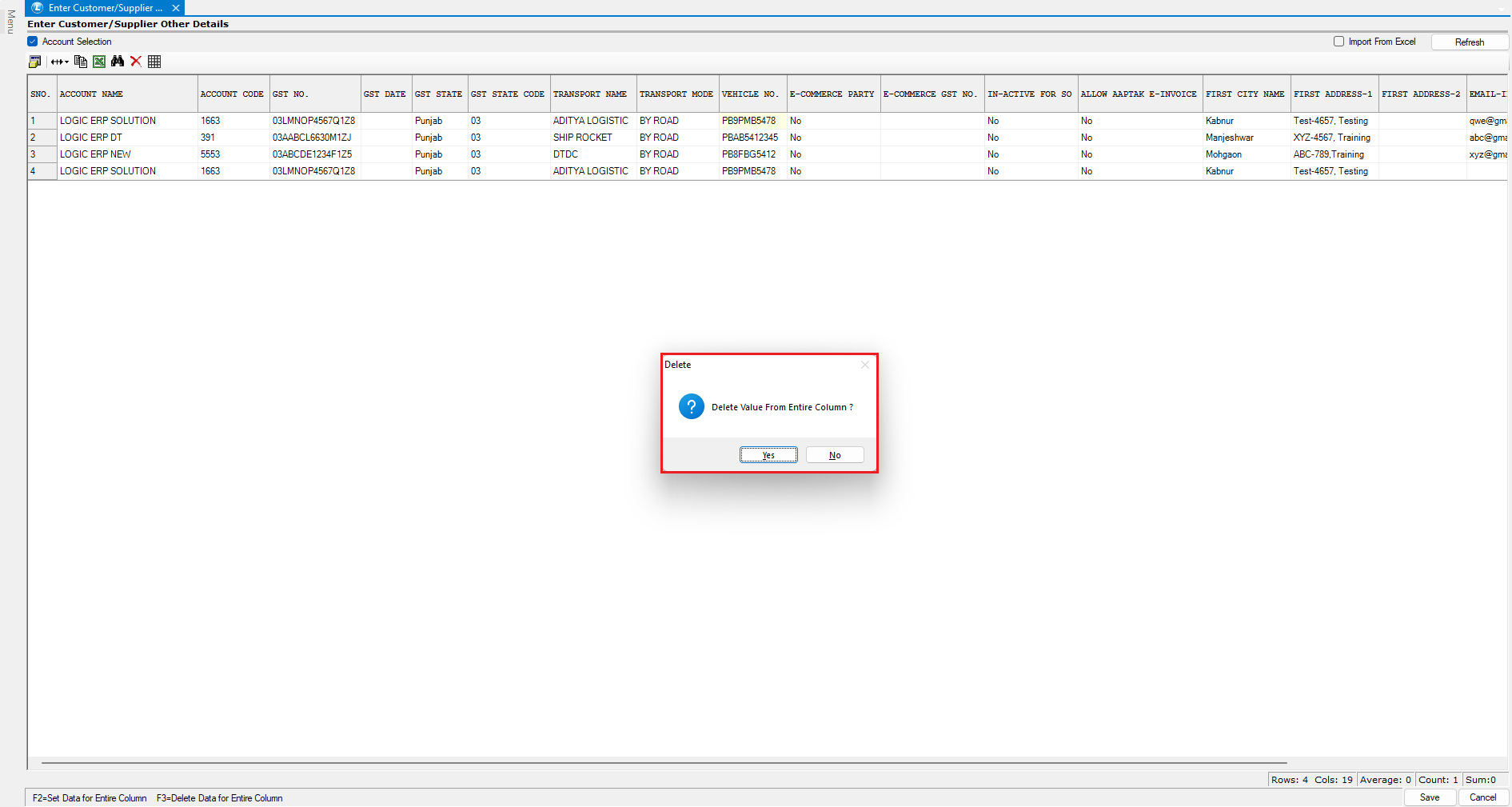Click the first toolbar icon with the yellow box
The image size is (1512, 807).
point(34,62)
